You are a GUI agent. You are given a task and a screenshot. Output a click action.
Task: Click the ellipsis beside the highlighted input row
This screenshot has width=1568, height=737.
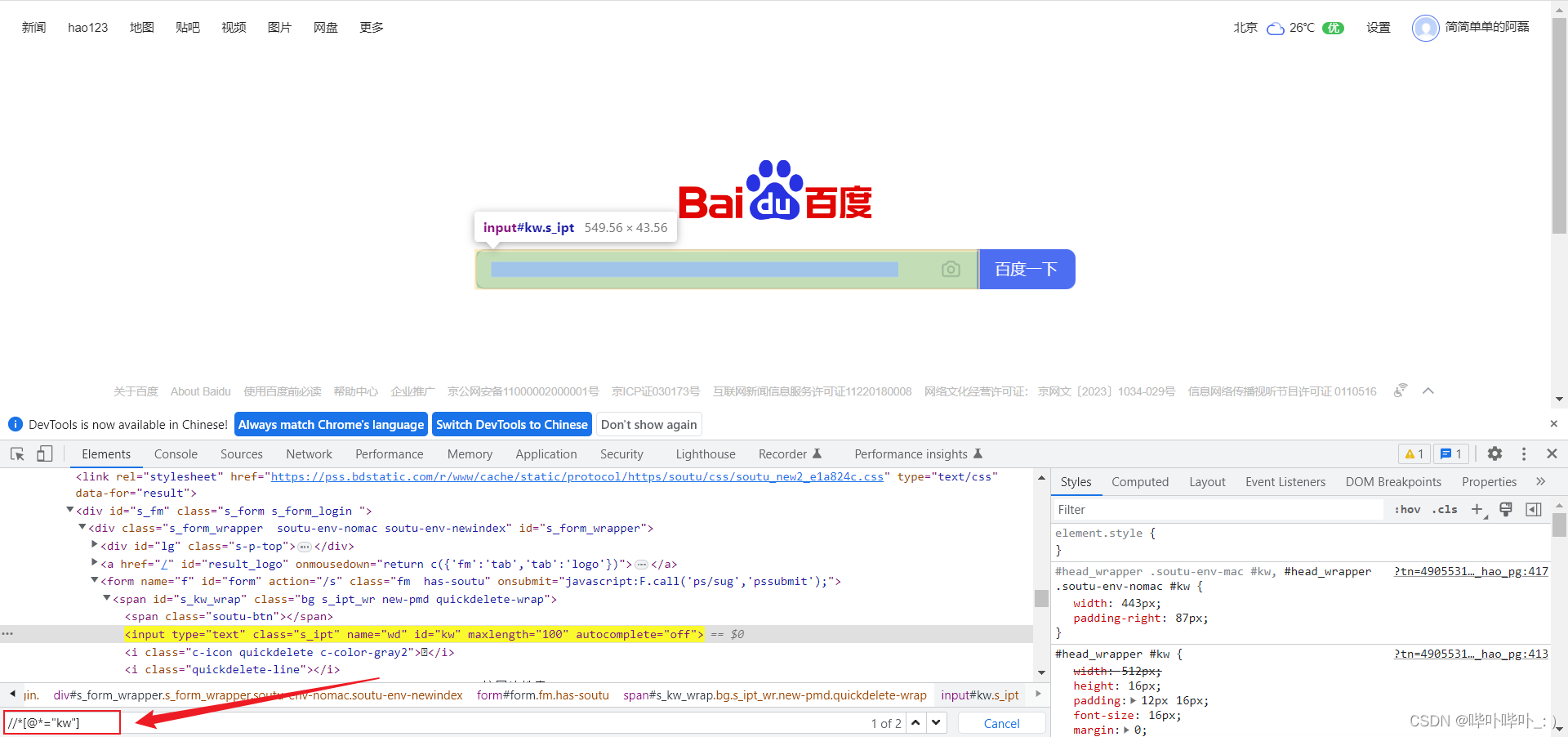7,634
